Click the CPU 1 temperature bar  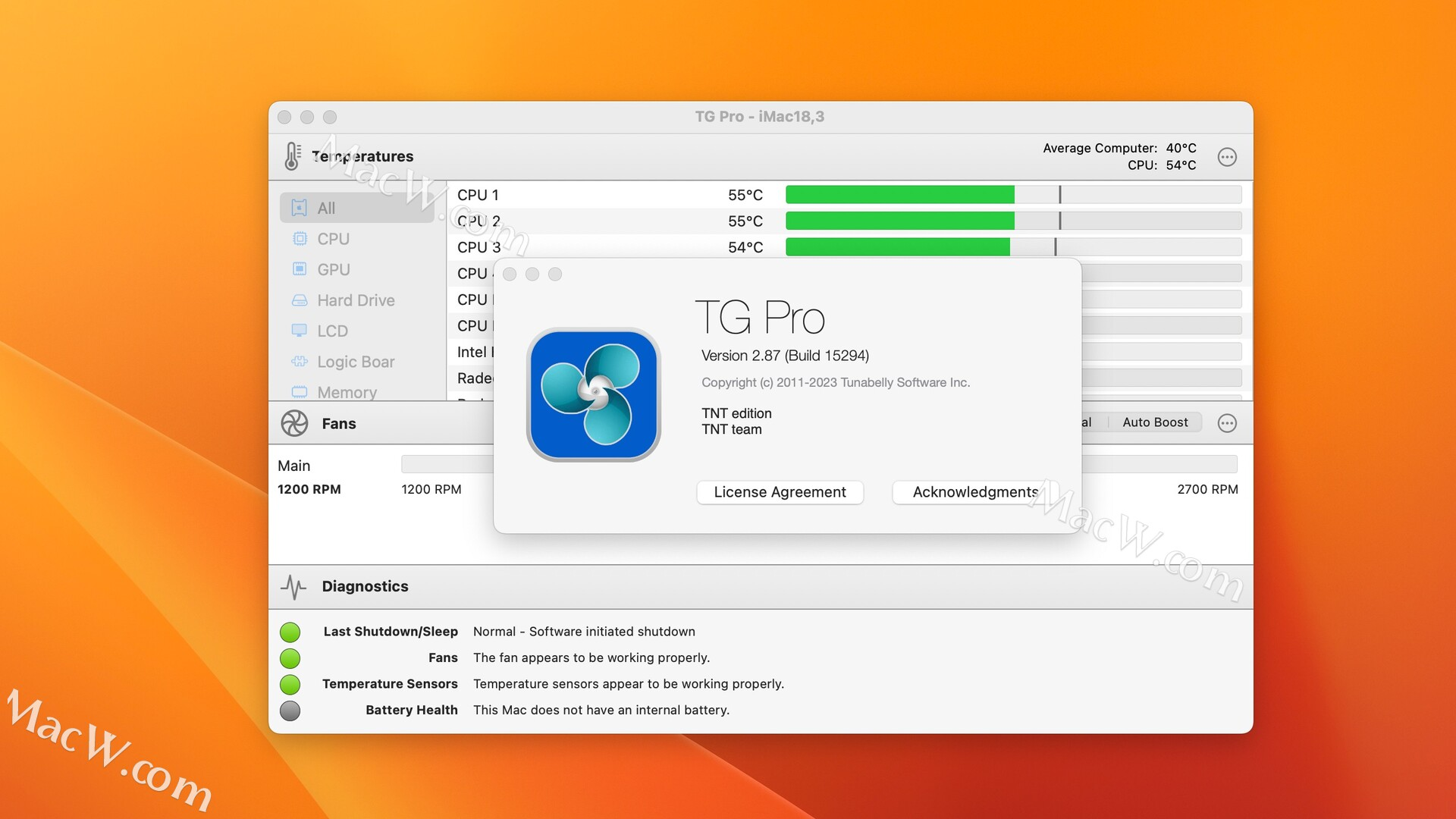click(x=1013, y=195)
